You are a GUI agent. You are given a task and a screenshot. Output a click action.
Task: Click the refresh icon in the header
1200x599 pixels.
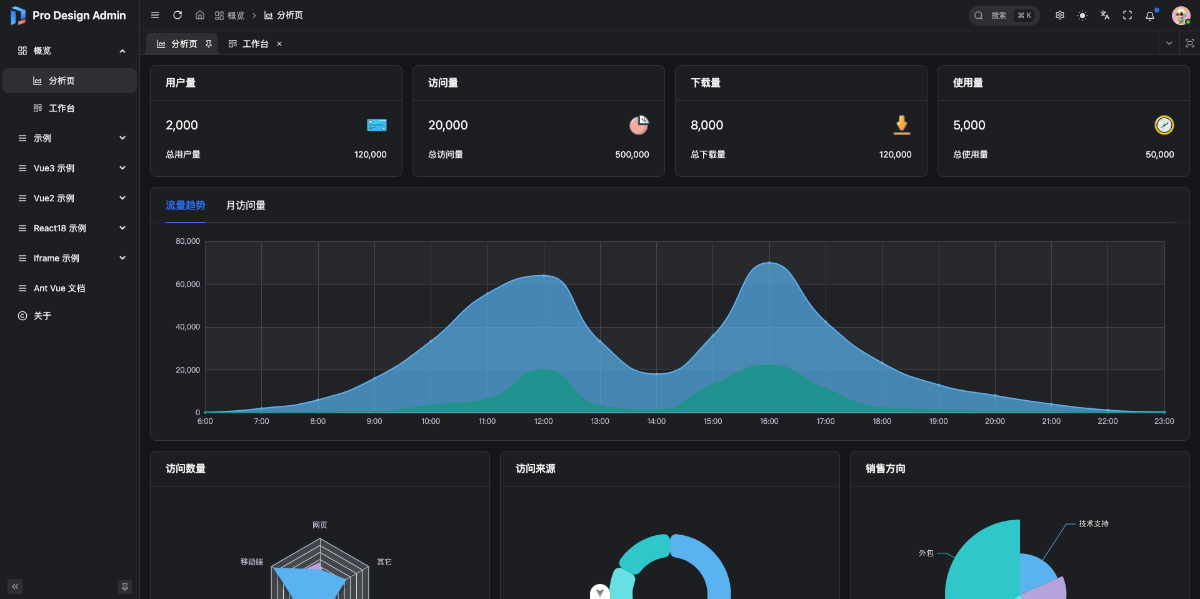pyautogui.click(x=177, y=15)
